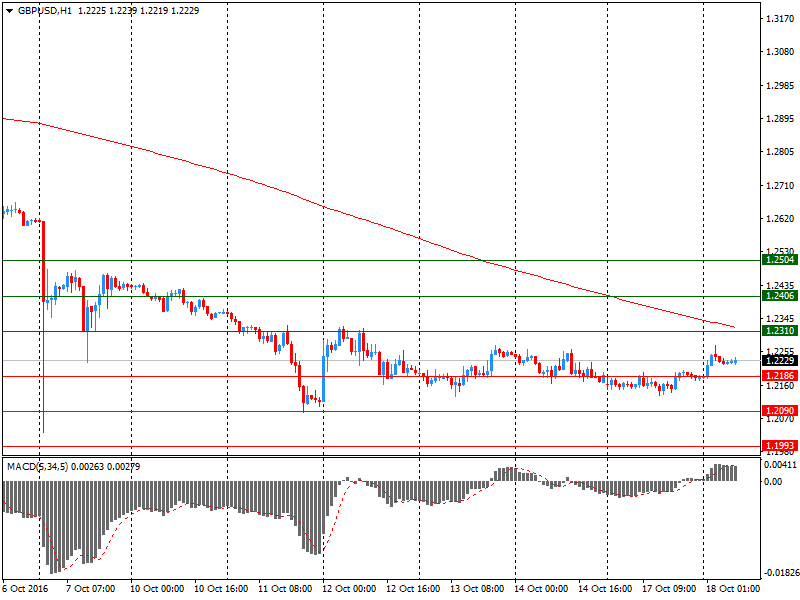Viewport: 800px width, 600px height.
Task: Click the MACD zero level 0.00 label
Action: 773,482
